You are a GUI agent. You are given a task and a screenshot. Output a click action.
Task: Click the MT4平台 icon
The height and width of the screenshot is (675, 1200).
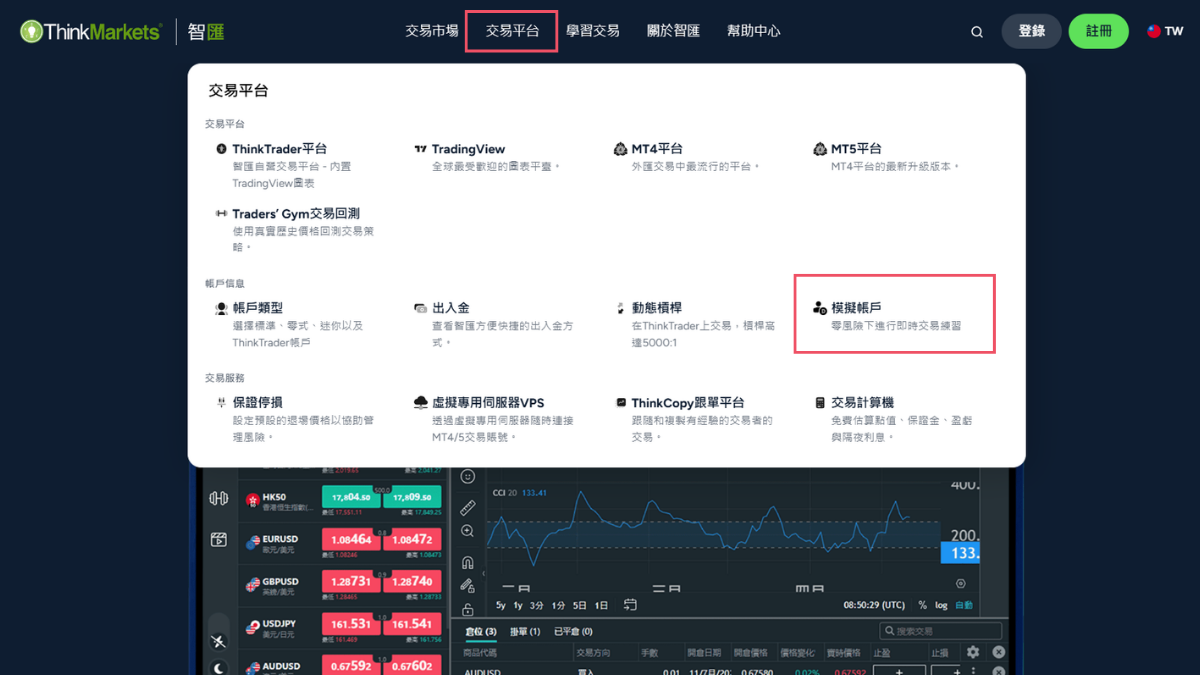pyautogui.click(x=620, y=149)
